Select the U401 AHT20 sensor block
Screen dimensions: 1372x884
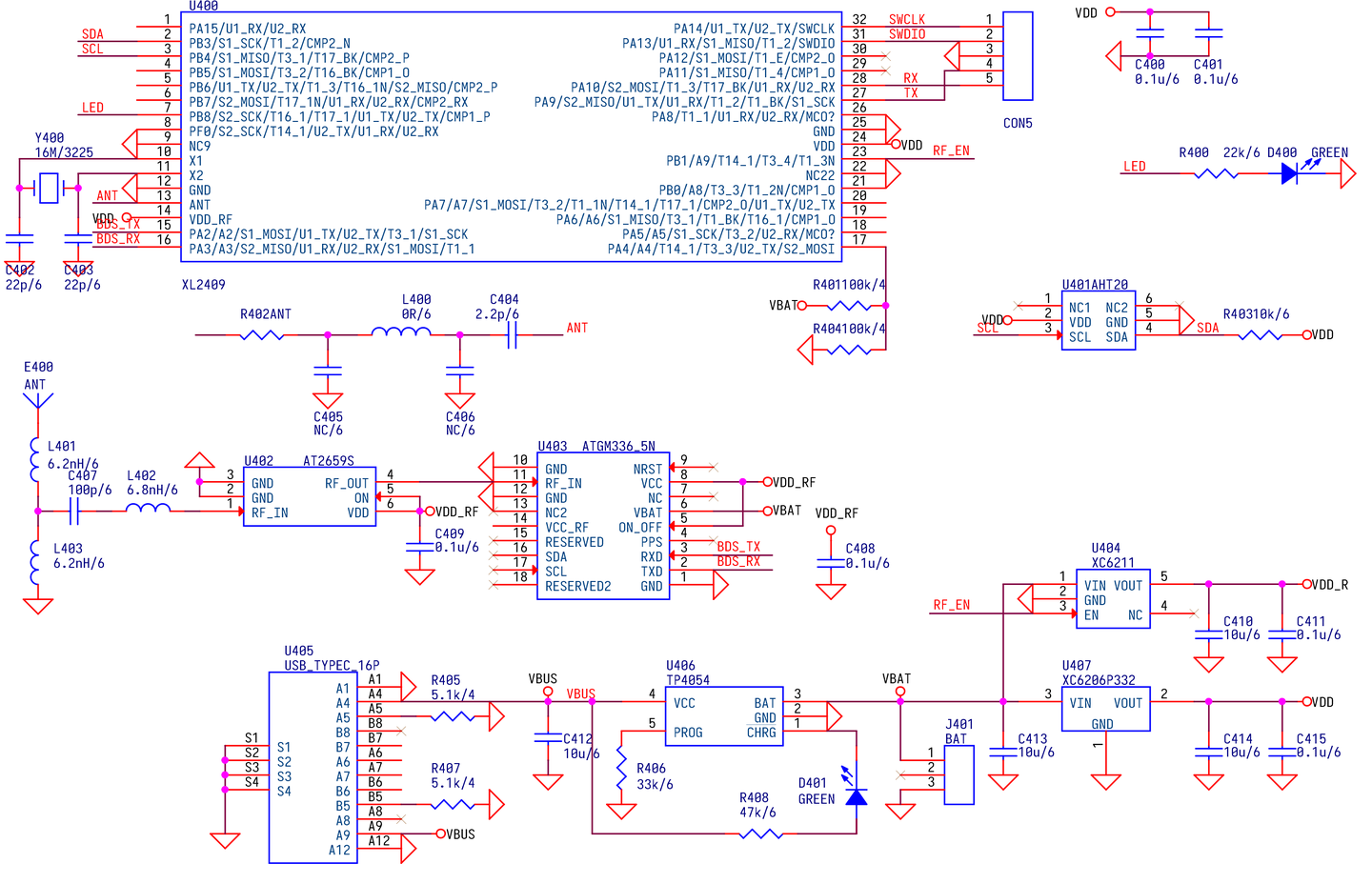(1099, 321)
